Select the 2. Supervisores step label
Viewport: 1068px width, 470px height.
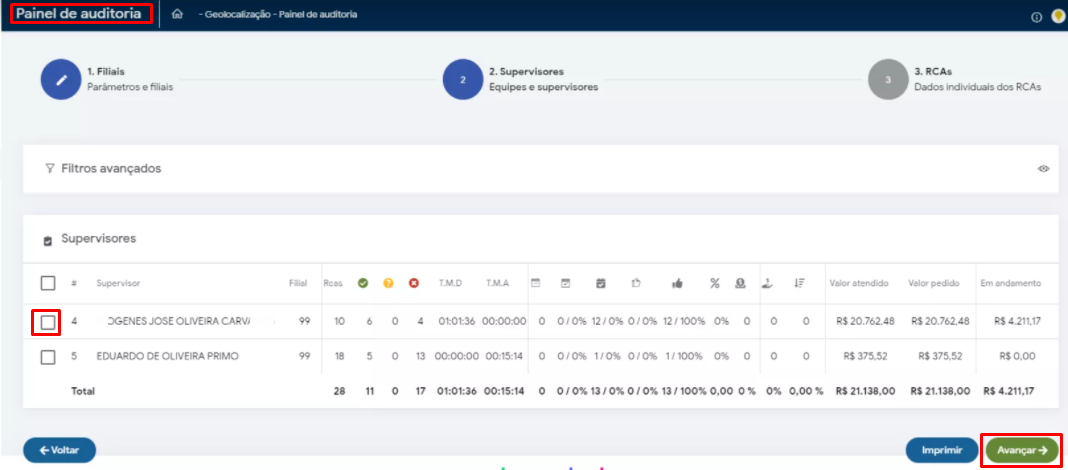[527, 72]
